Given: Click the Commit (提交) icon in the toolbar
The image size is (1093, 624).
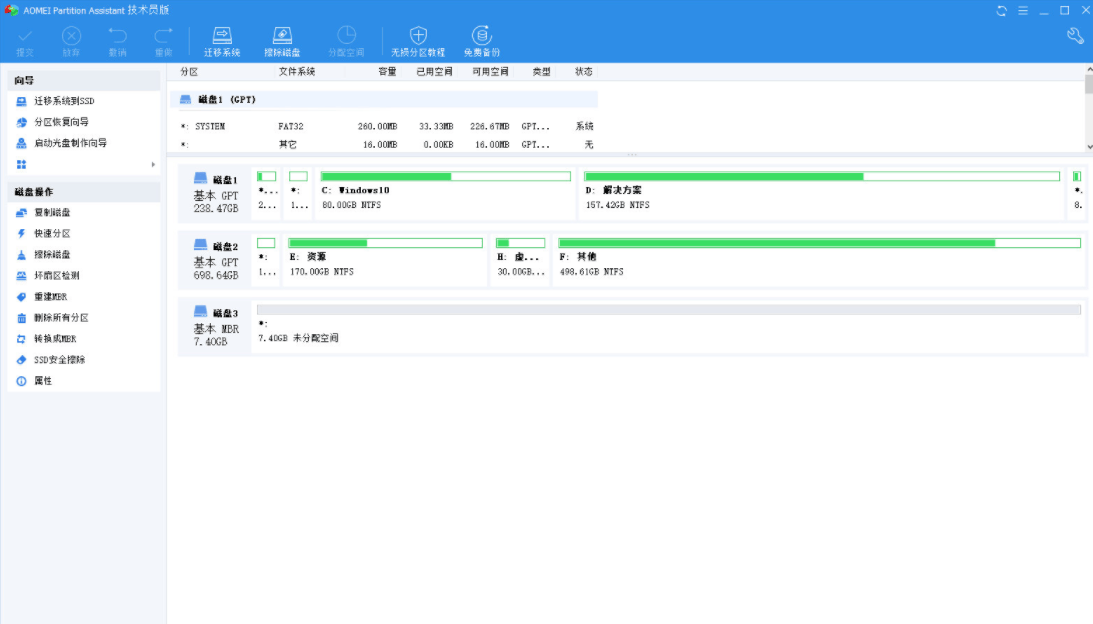Looking at the screenshot, I should [26, 37].
